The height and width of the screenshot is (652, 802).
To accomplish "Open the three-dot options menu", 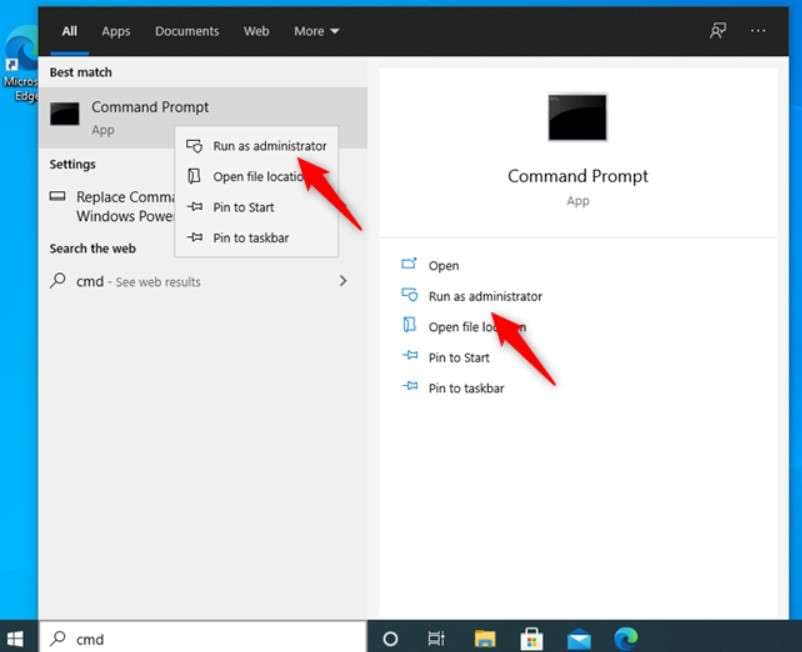I will (x=758, y=31).
